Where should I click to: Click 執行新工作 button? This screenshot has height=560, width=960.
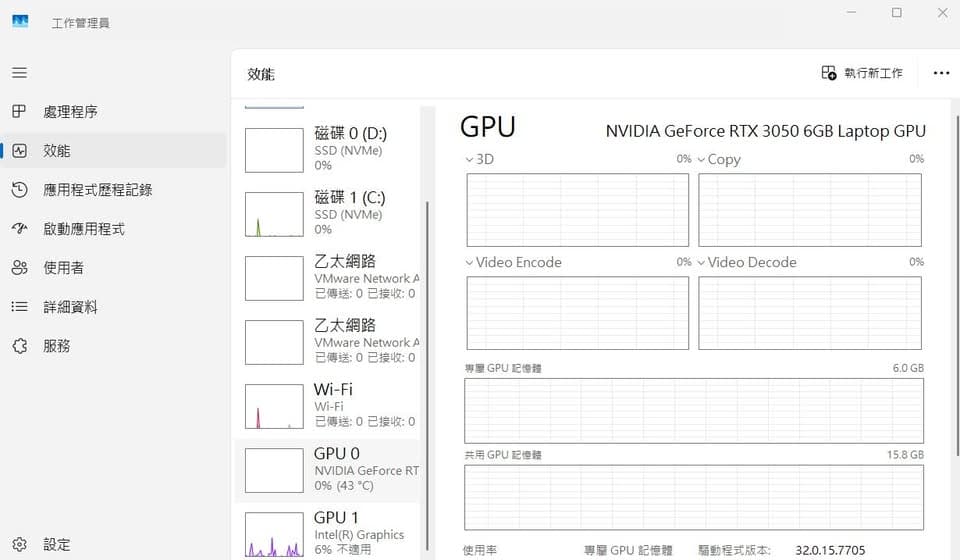point(862,73)
